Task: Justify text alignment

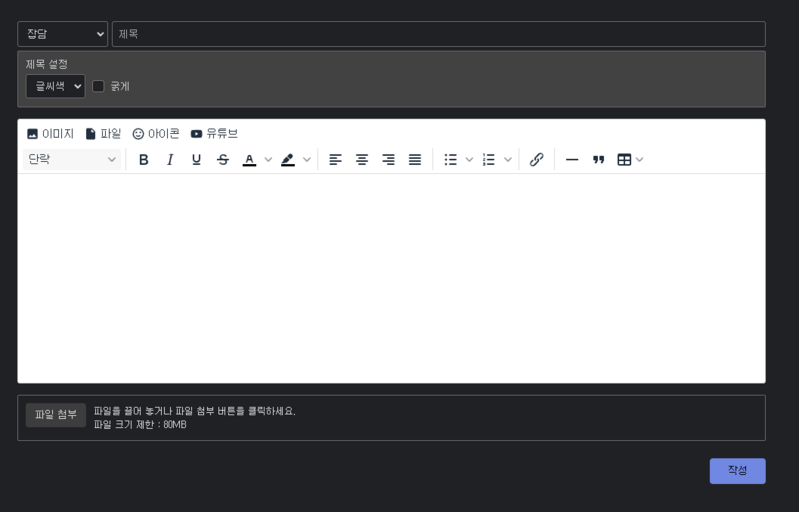Action: tap(415, 160)
